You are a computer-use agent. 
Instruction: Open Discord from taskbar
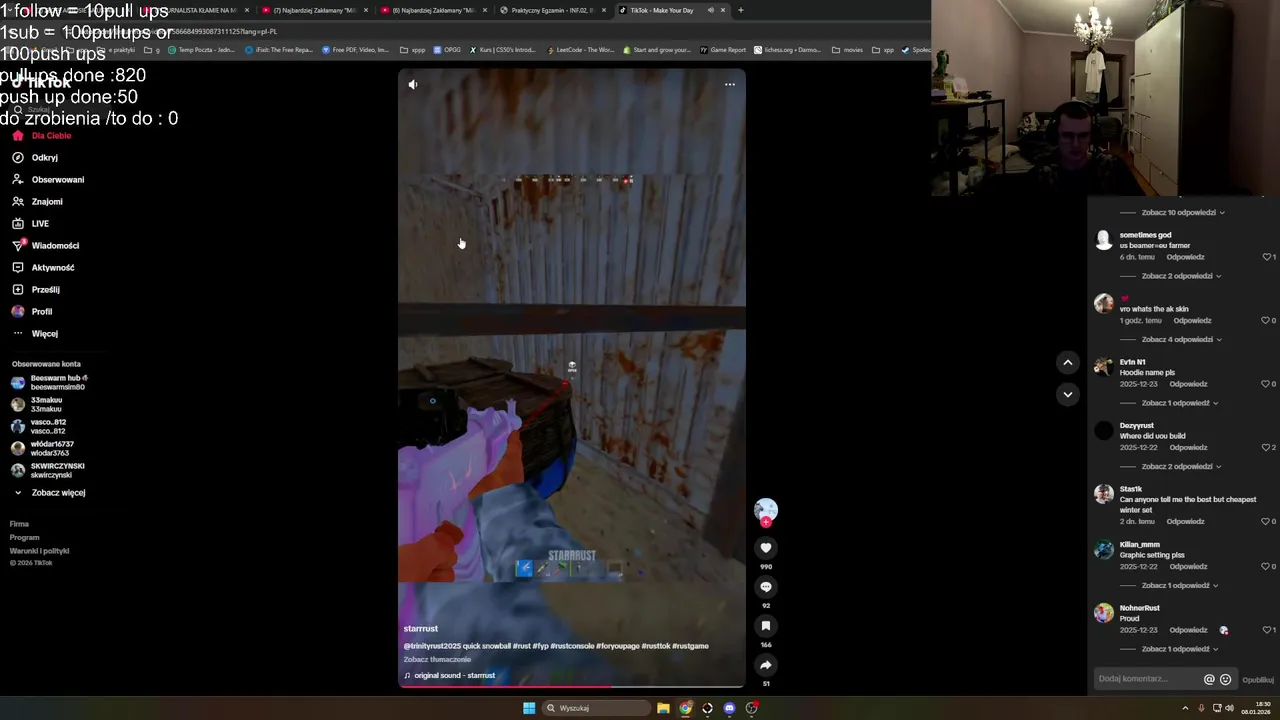[x=729, y=708]
